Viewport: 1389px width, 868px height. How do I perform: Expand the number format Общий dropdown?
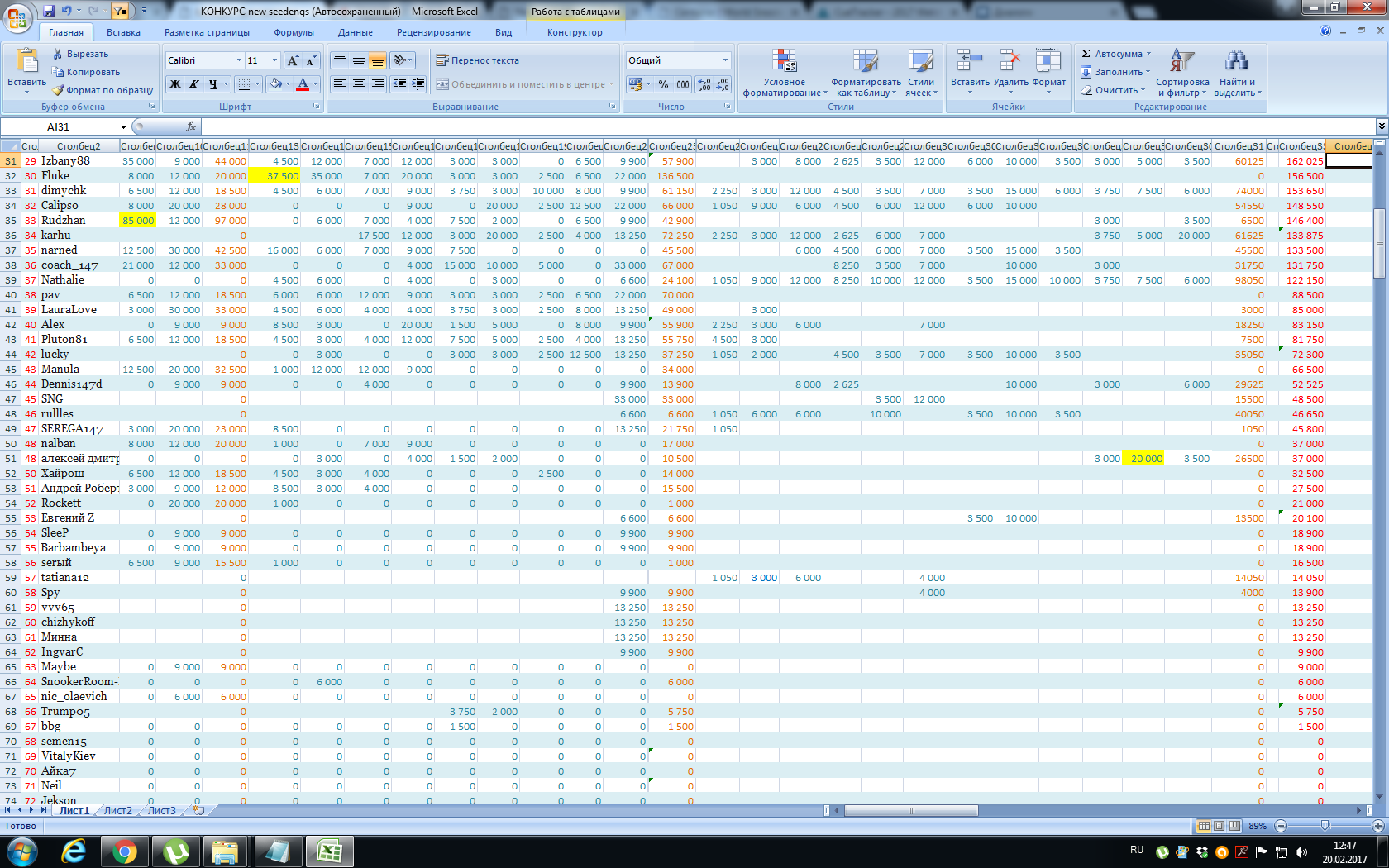click(x=725, y=60)
